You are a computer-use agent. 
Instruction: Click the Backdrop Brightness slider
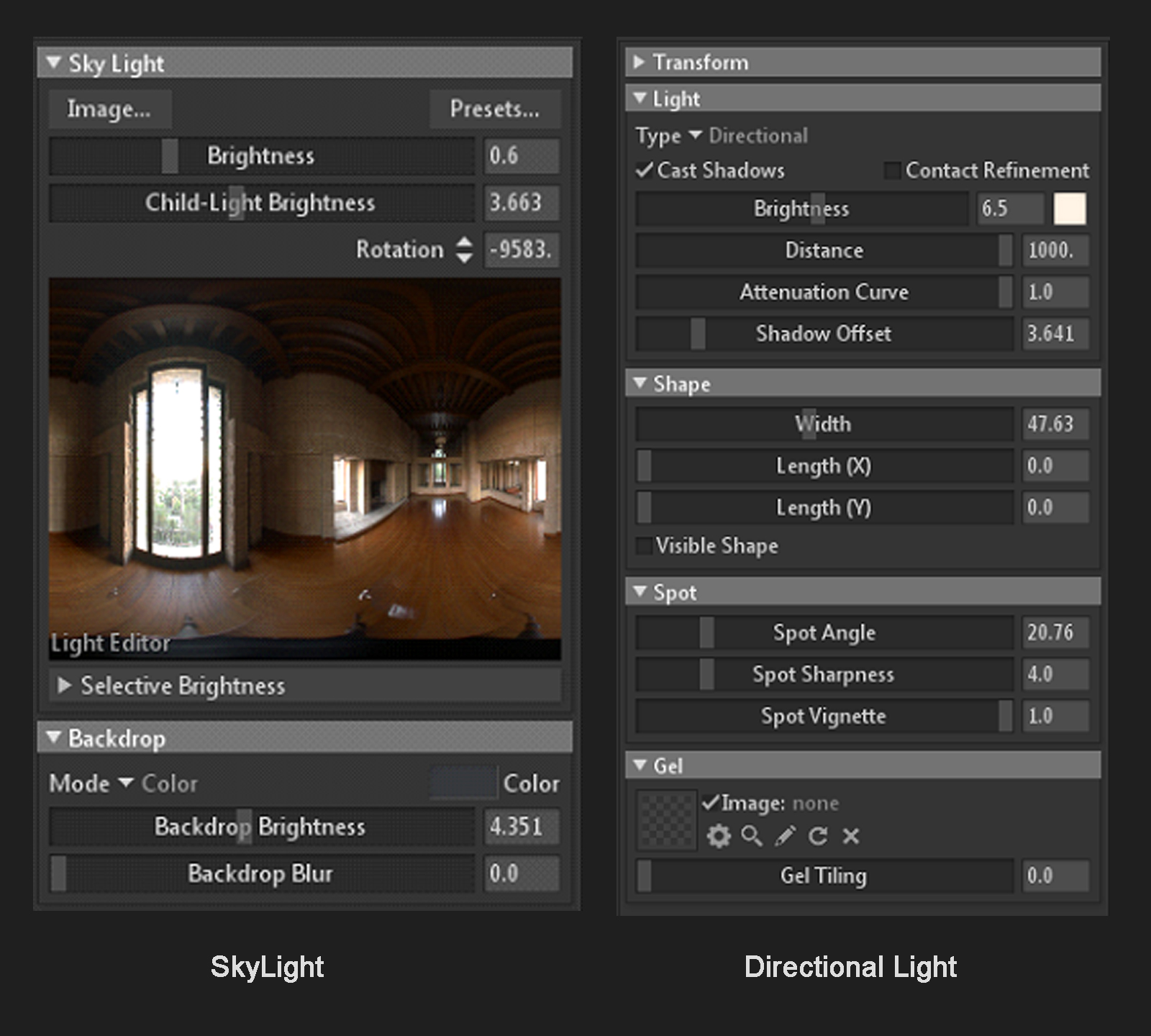click(x=262, y=827)
